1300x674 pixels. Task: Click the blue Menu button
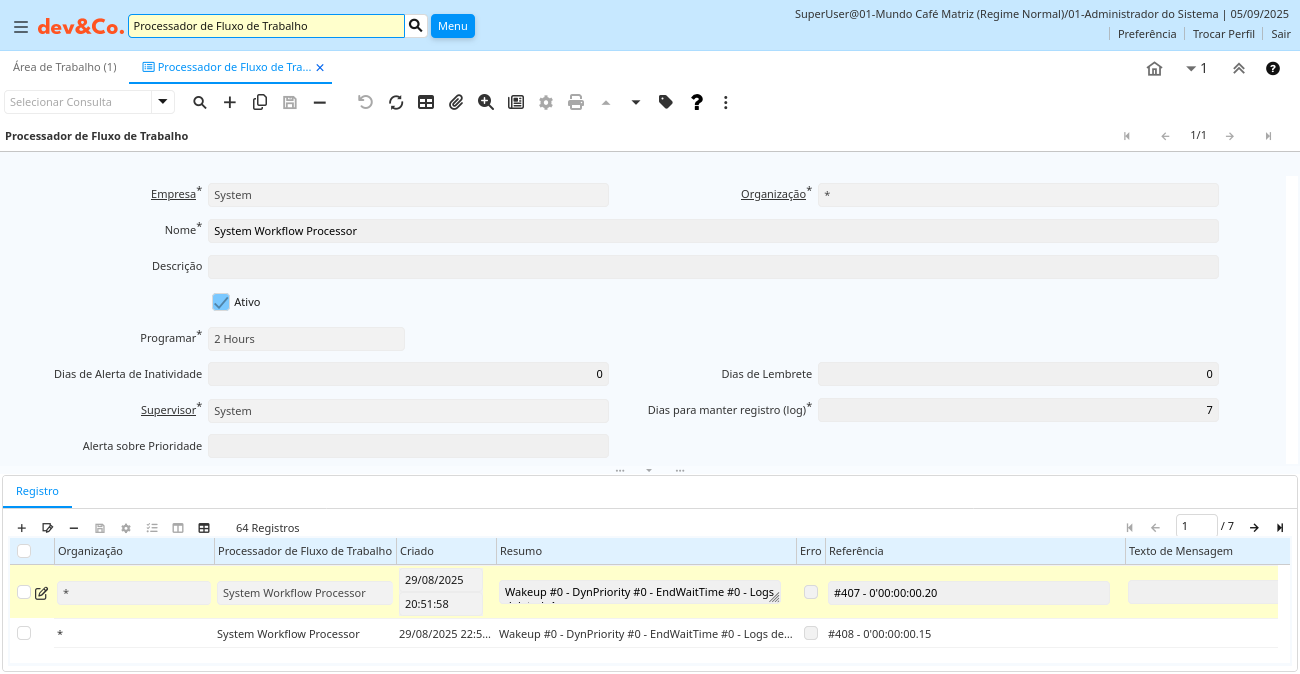coord(452,26)
